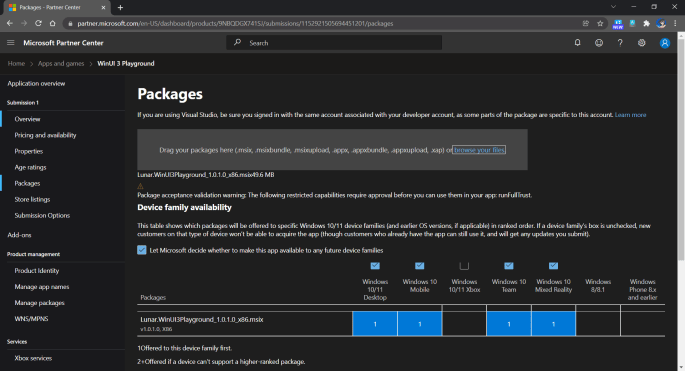Open a new browser tab

pos(121,7)
